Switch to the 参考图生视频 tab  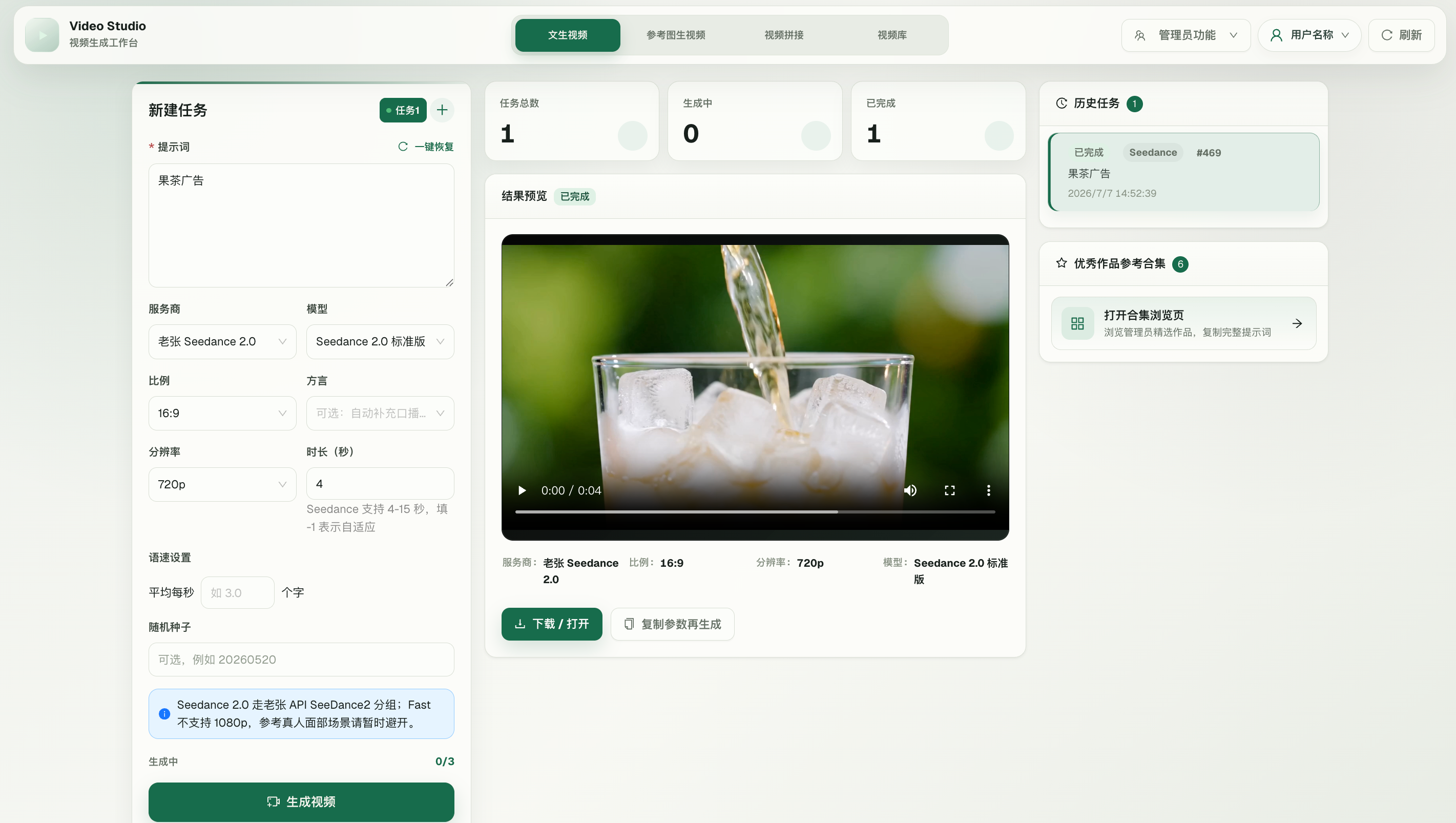tap(675, 35)
